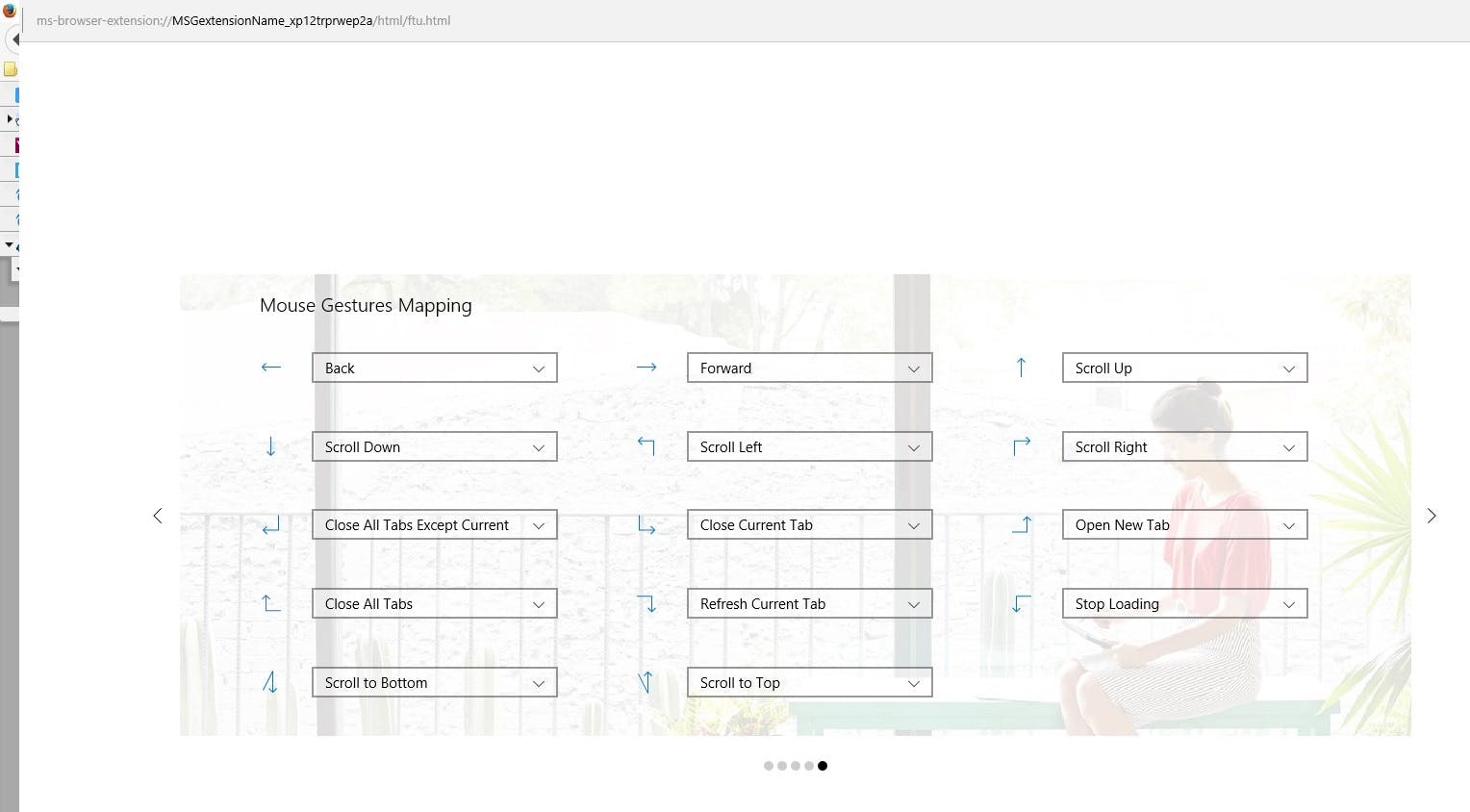
Task: Click the hook gesture icon next to Scroll Left
Action: point(646,444)
